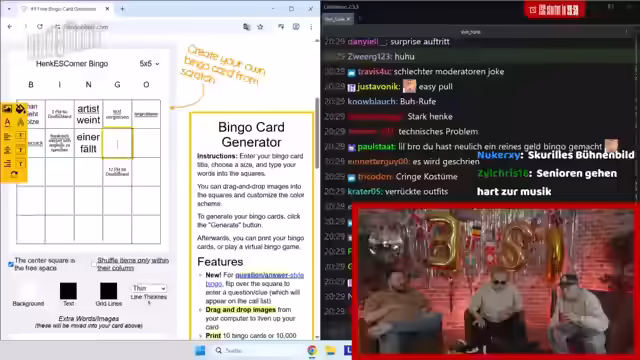Viewport: 640px width, 360px height.
Task: Select the 'einer fällt' bingo cell
Action: coord(88,143)
